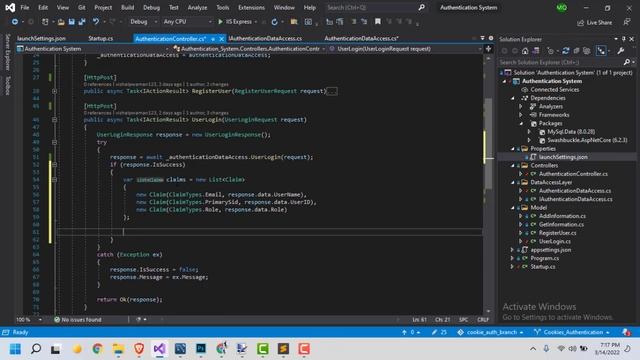Image resolution: width=640 pixels, height=360 pixels.
Task: Select appsettings.json in Solution Explorer
Action: pyautogui.click(x=551, y=250)
